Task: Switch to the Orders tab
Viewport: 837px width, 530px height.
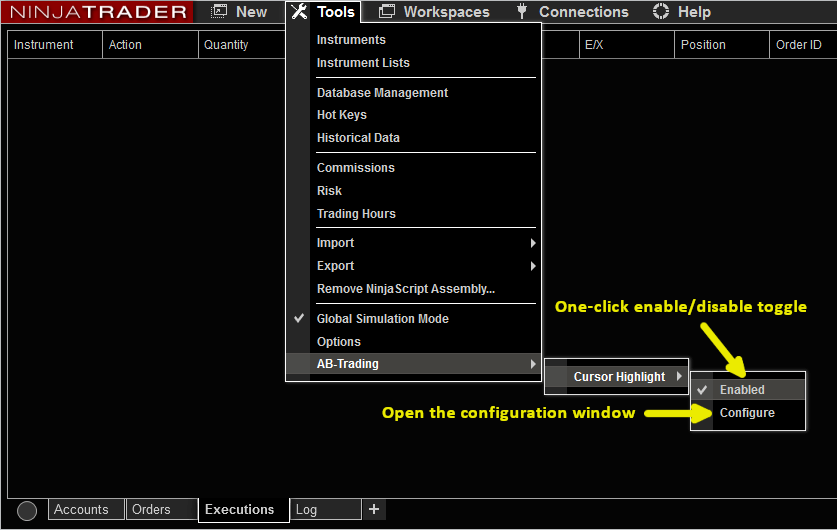Action: pyautogui.click(x=151, y=509)
